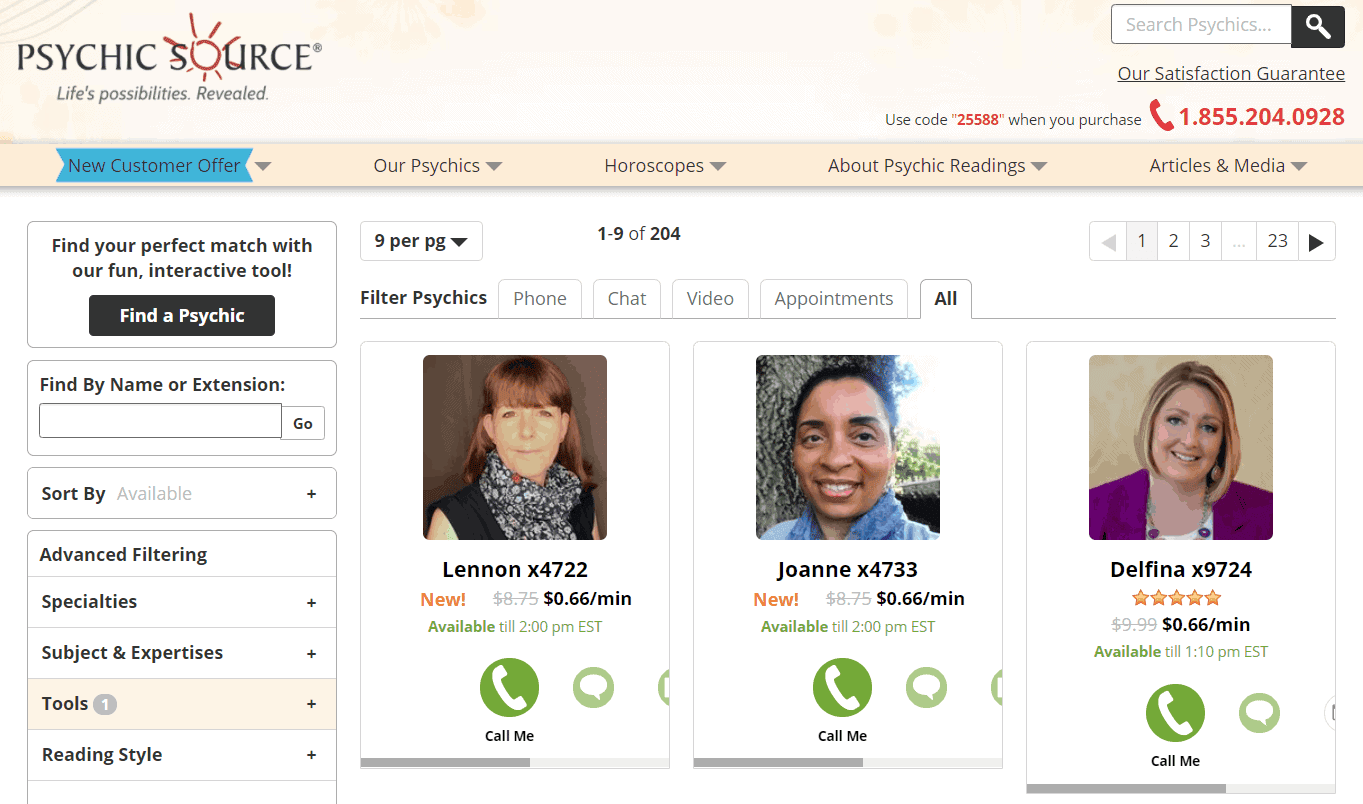The width and height of the screenshot is (1363, 804).
Task: Open Delfina x9724 profile name
Action: 1181,570
